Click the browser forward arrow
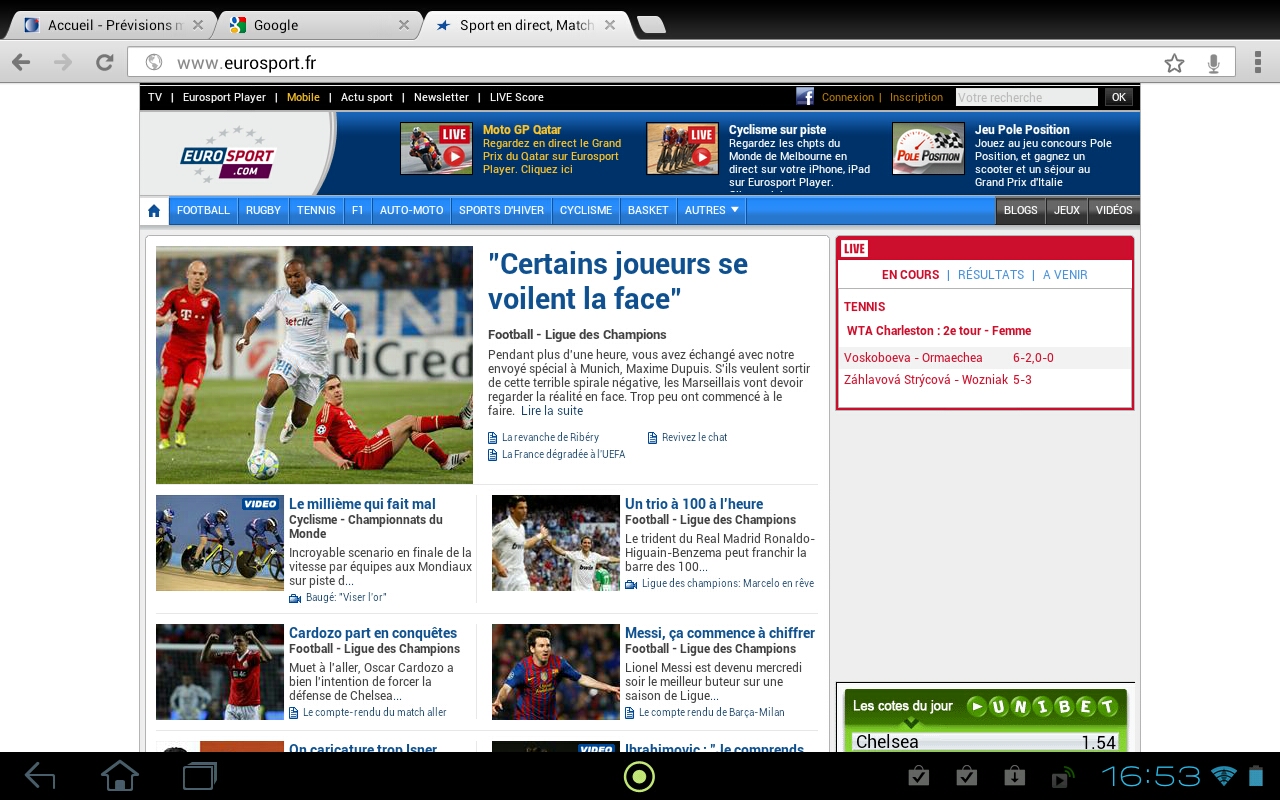Screen dimensions: 1280x800 click(63, 63)
